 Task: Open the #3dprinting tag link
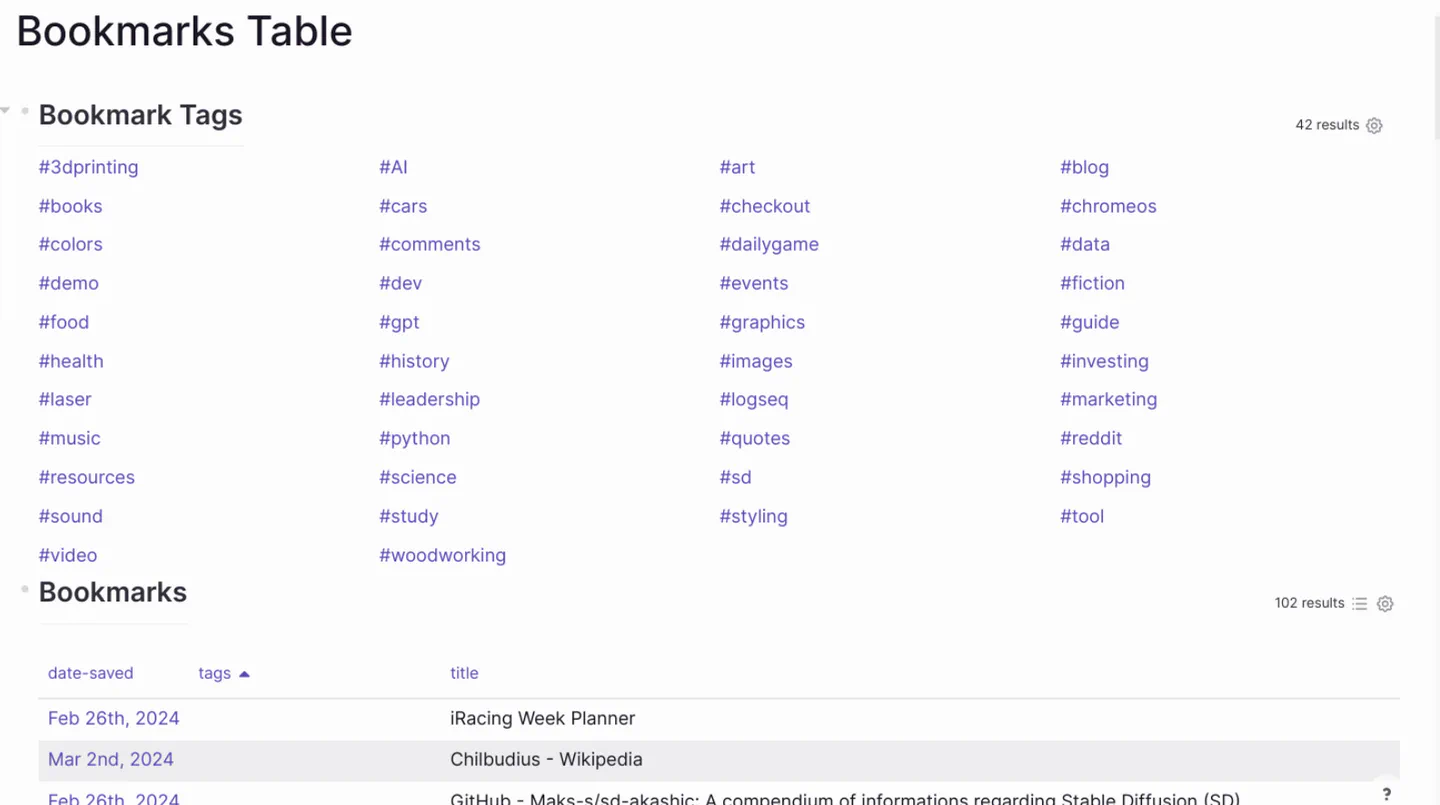tap(88, 167)
